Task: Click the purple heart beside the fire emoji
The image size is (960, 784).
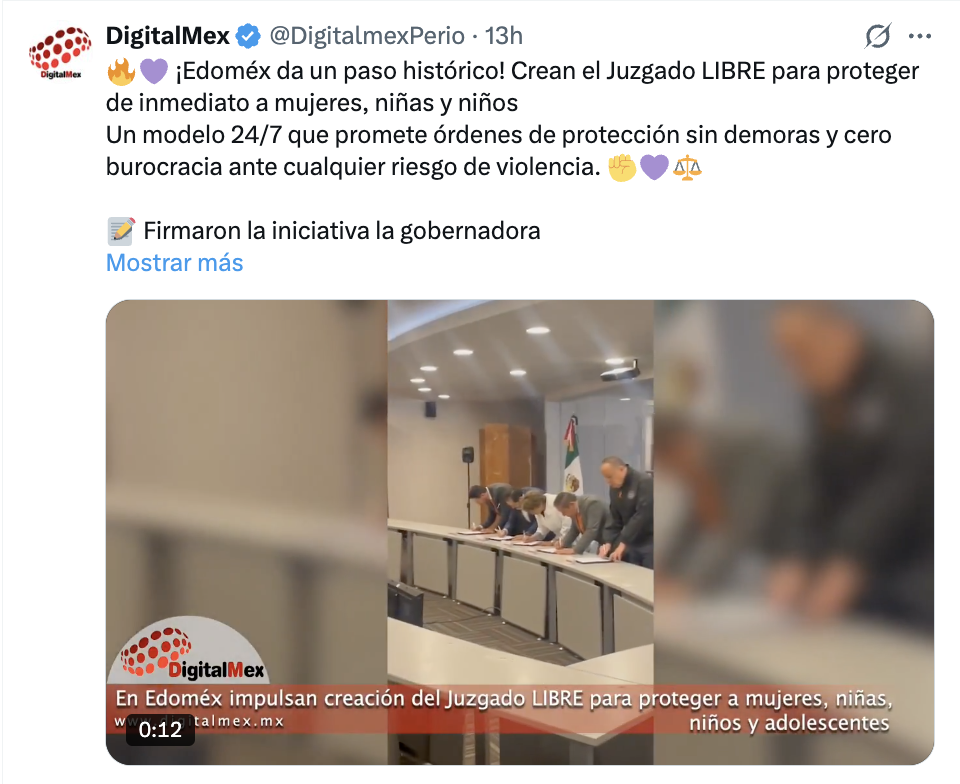Action: (154, 72)
